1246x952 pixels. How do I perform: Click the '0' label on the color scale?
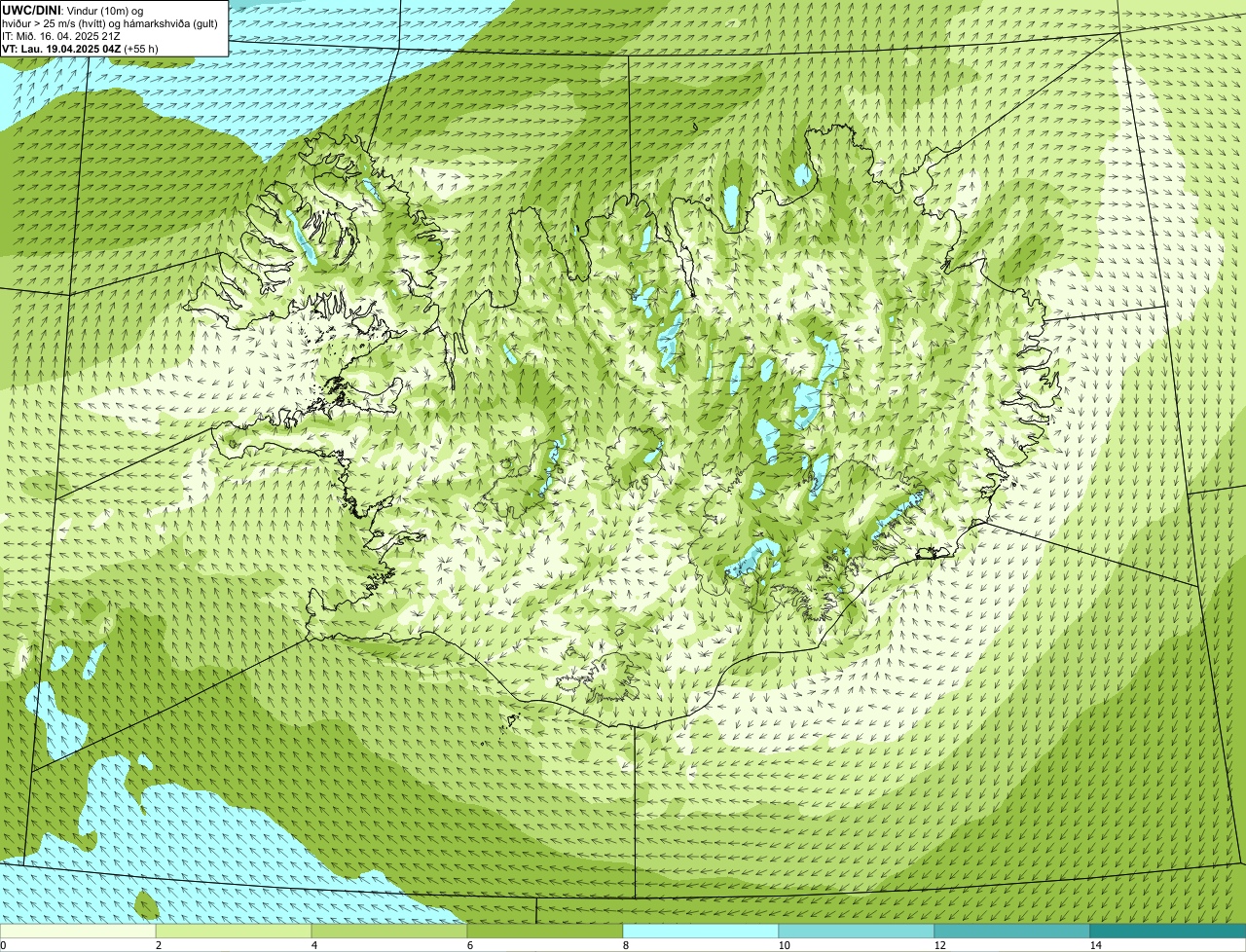coord(3,945)
